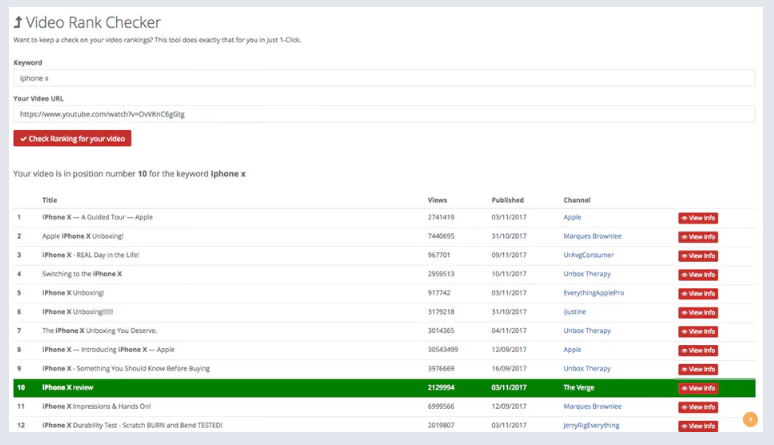Click title 'iPhone X — A Guided Tour — Apple'
The height and width of the screenshot is (445, 774).
[x=97, y=217]
